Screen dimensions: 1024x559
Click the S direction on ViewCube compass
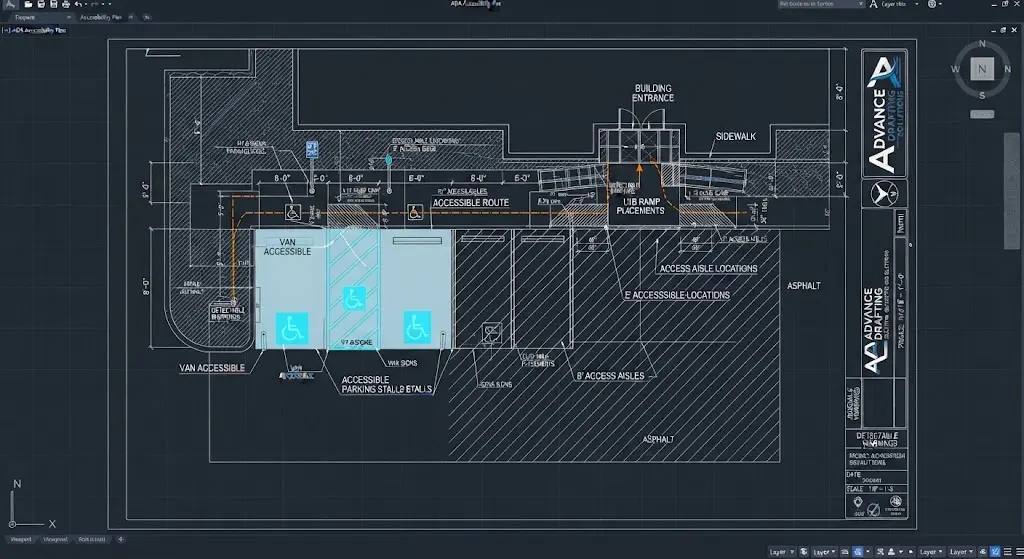tap(982, 95)
